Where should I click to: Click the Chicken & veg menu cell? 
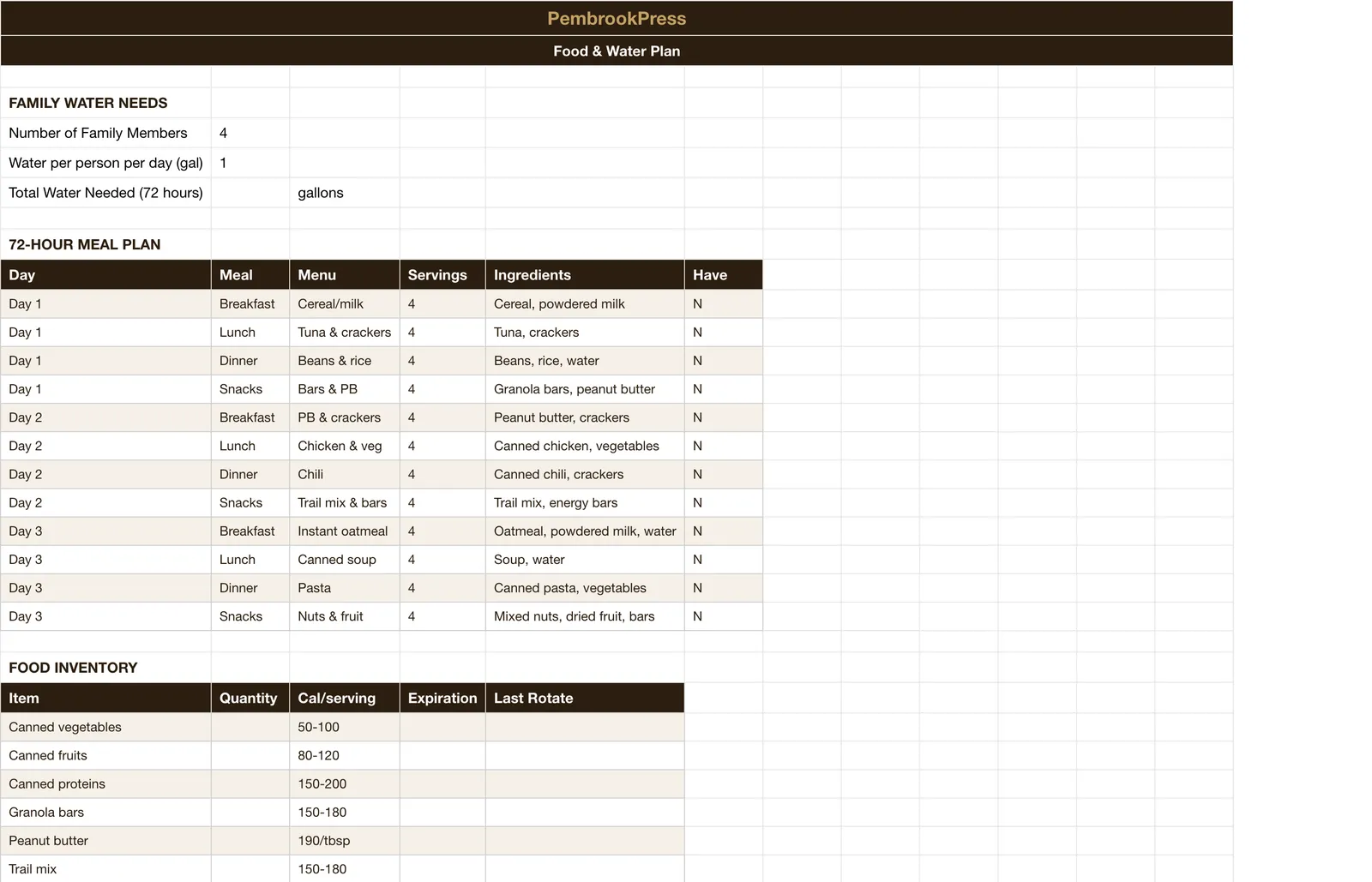coord(345,446)
